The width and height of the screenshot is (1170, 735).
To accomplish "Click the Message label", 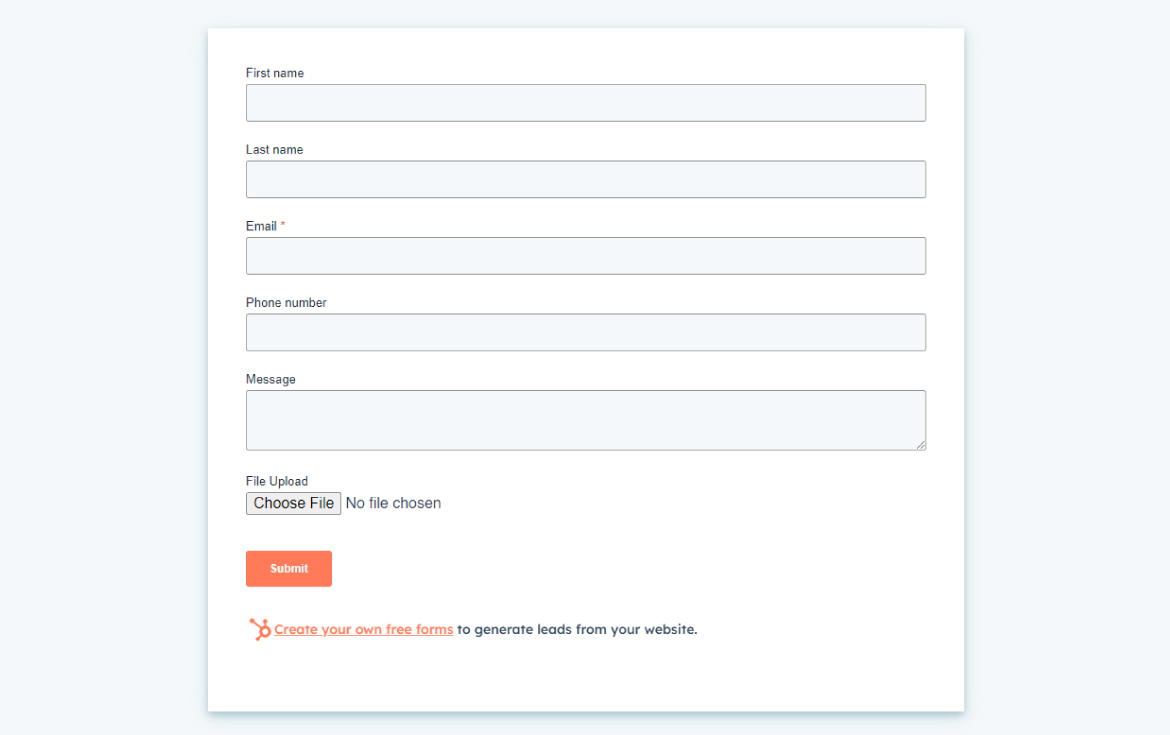I will tap(271, 379).
